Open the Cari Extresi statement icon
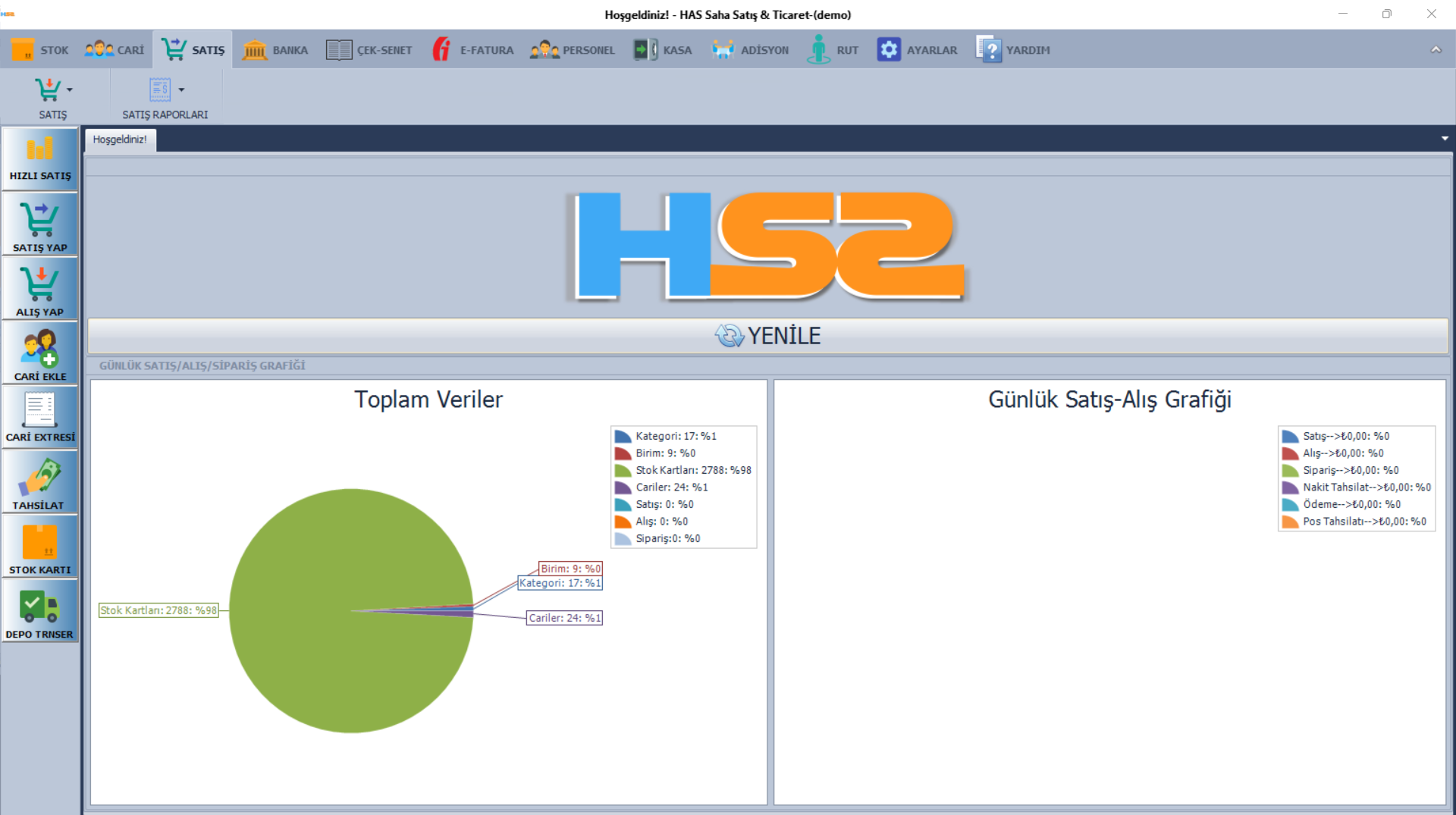Image resolution: width=1456 pixels, height=815 pixels. pyautogui.click(x=39, y=410)
